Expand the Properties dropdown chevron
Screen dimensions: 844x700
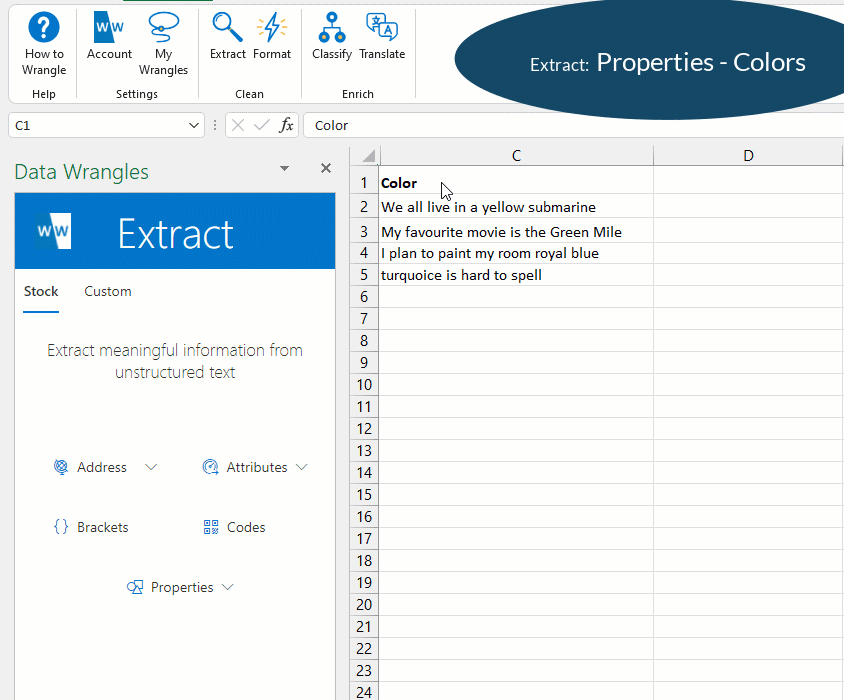pyautogui.click(x=228, y=587)
